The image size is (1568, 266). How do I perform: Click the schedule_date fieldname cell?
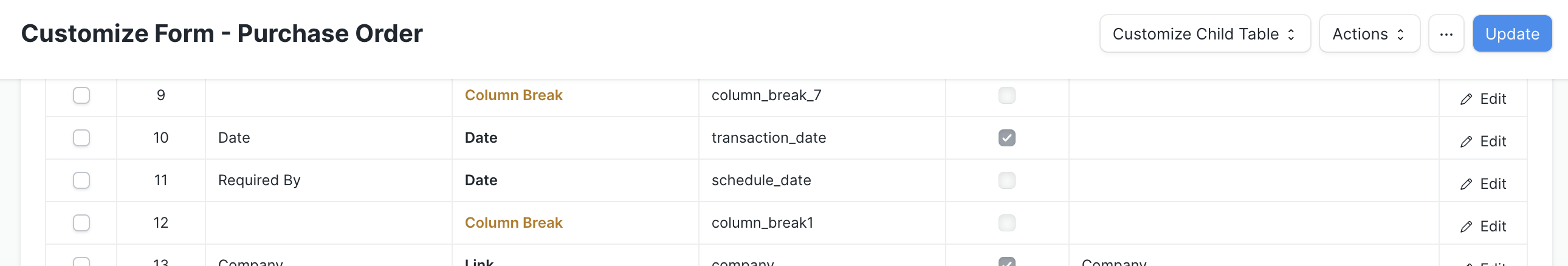(822, 181)
